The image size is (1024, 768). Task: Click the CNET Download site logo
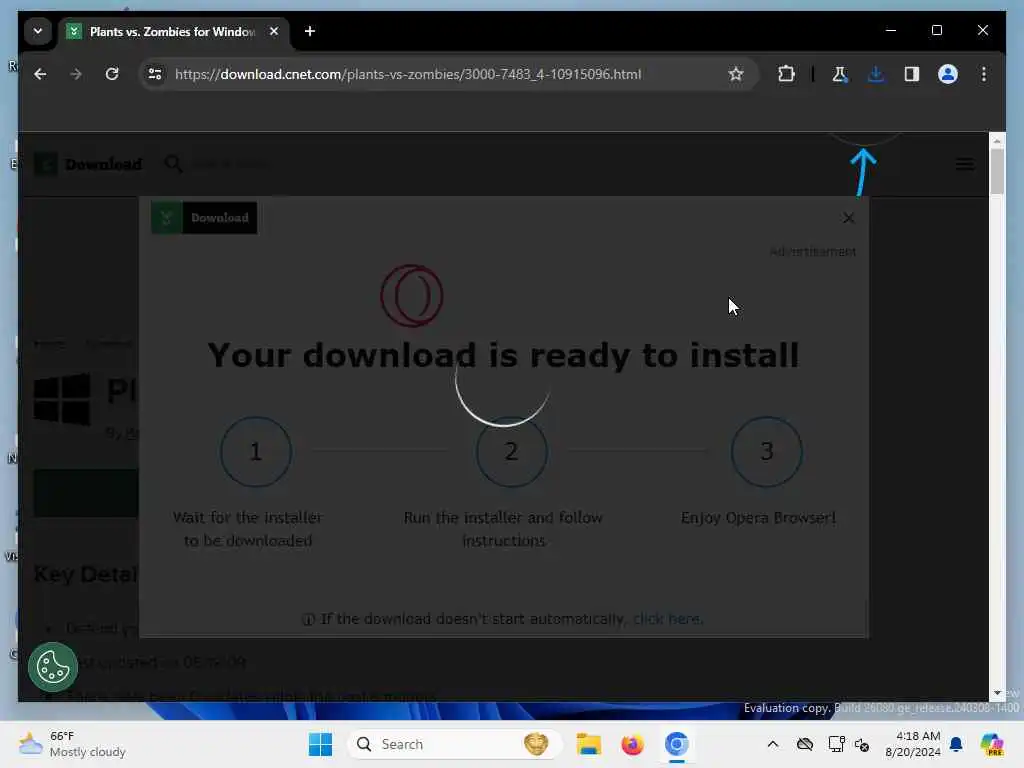[x=88, y=164]
